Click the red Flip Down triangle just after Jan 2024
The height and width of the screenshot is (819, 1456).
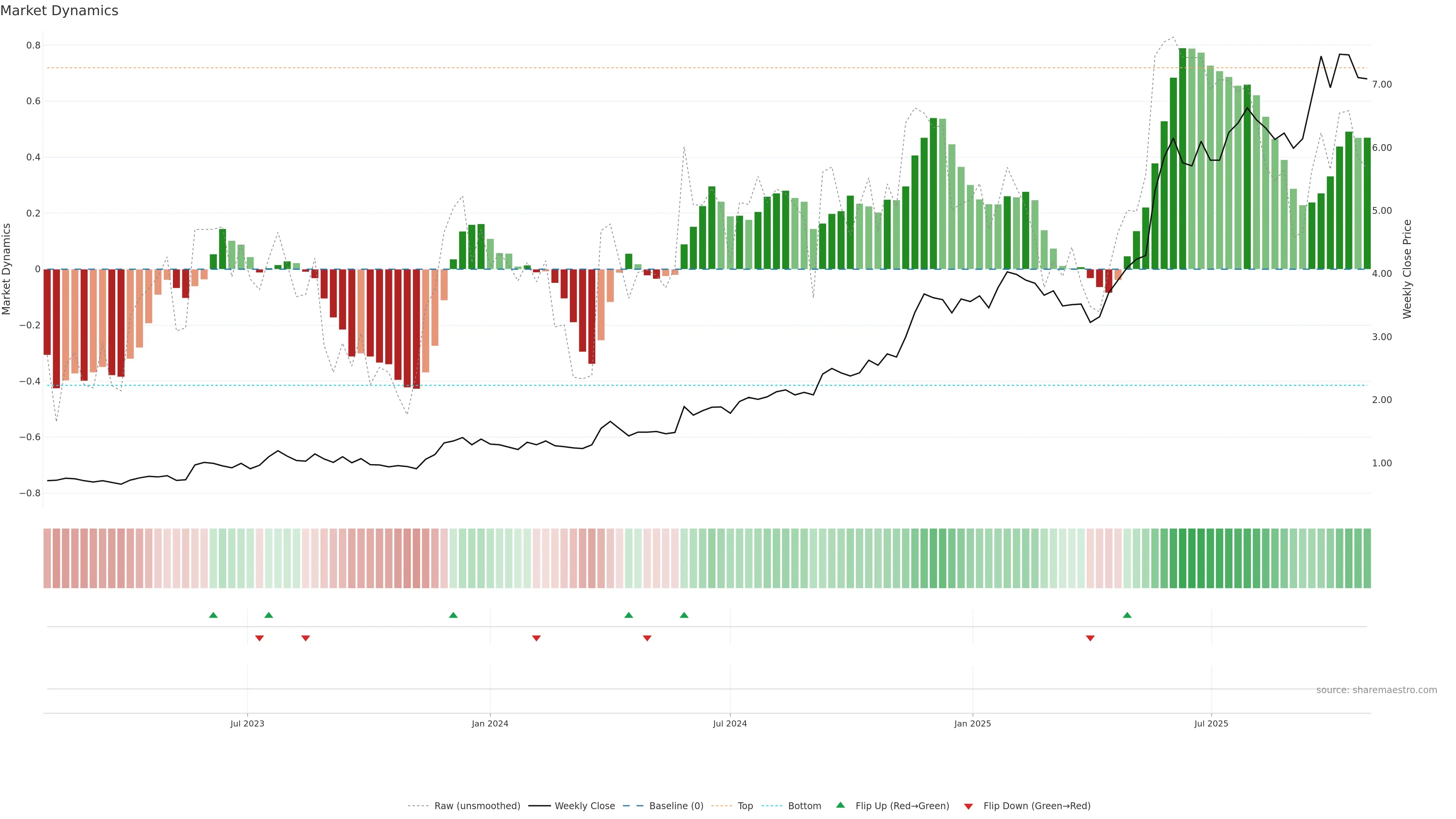pyautogui.click(x=537, y=638)
